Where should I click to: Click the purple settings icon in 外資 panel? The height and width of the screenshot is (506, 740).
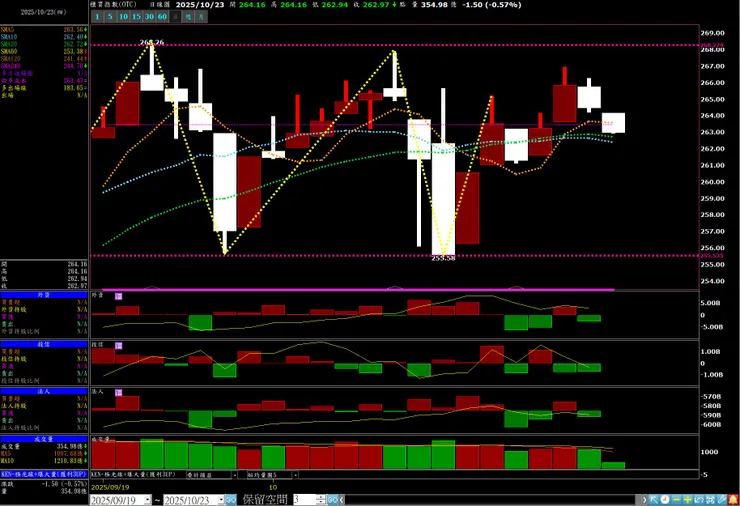pyautogui.click(x=118, y=296)
